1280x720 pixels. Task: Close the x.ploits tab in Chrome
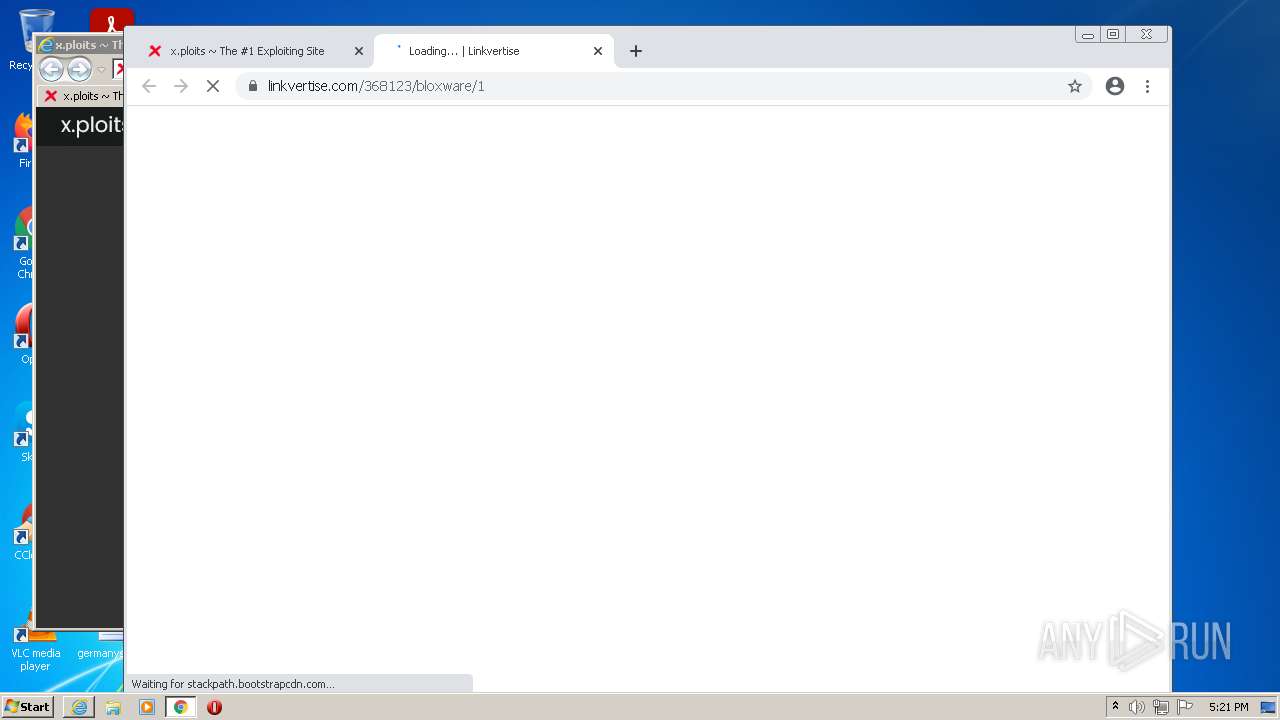(x=359, y=51)
